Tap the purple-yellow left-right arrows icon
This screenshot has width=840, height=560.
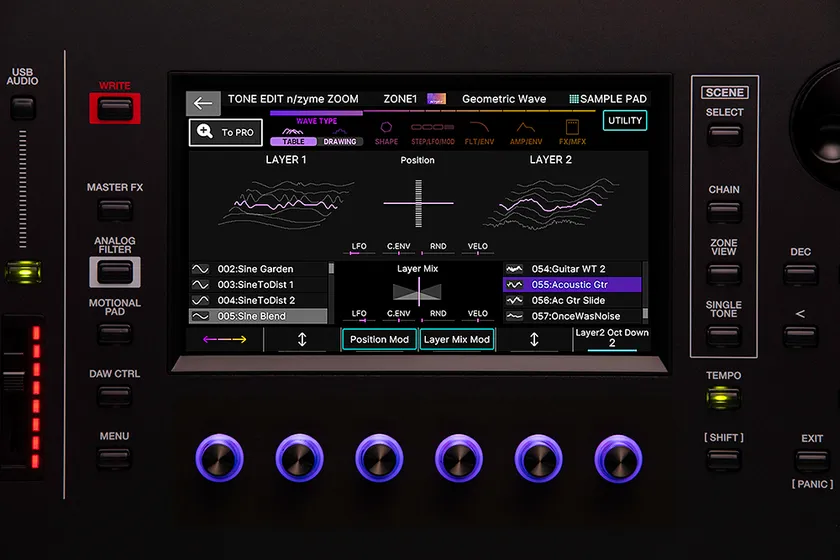click(x=224, y=339)
